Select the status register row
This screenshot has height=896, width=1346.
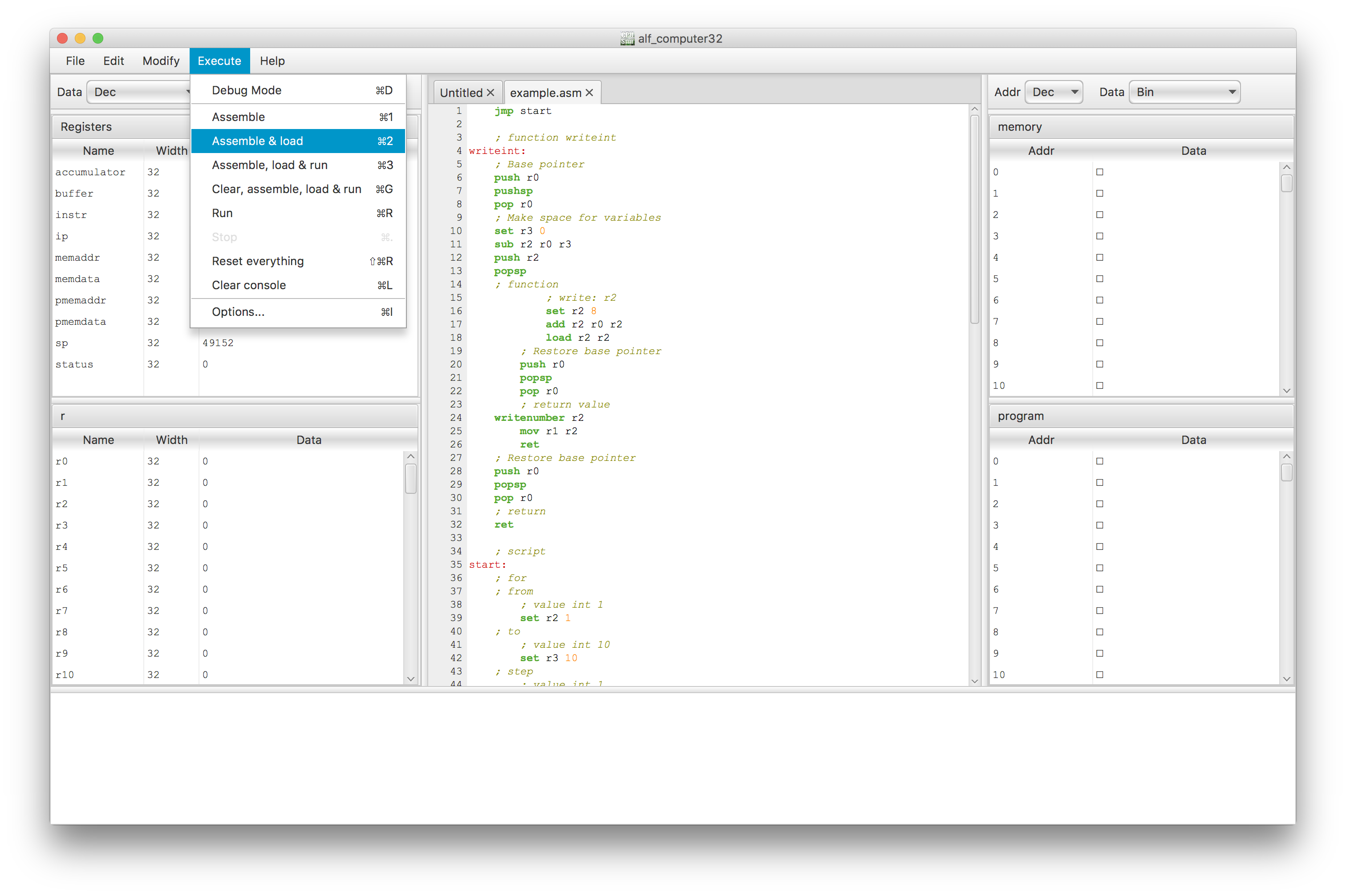[234, 364]
